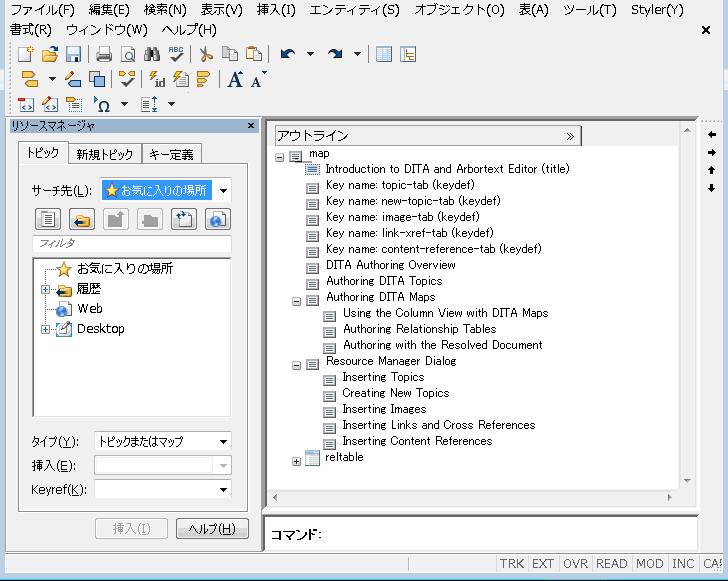Select Inserting Content References in outline
Screen dimensions: 728x581
417,441
